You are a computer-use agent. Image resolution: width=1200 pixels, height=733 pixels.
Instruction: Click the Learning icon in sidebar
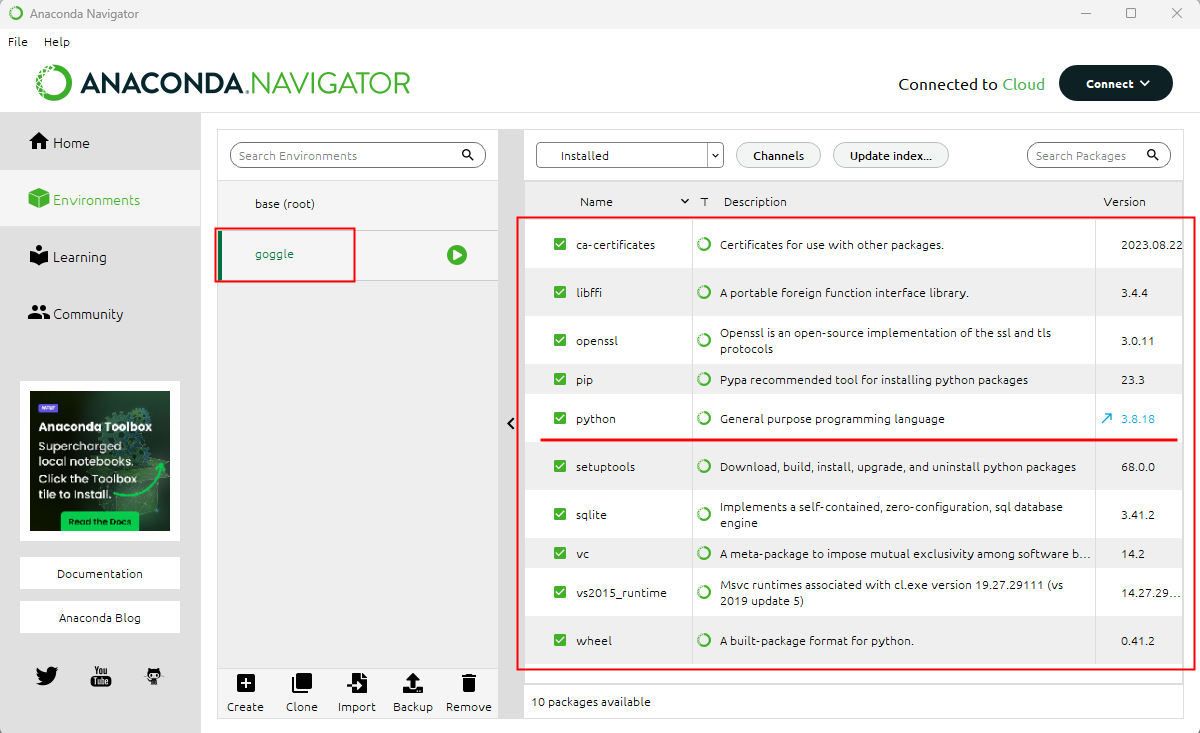click(x=39, y=256)
